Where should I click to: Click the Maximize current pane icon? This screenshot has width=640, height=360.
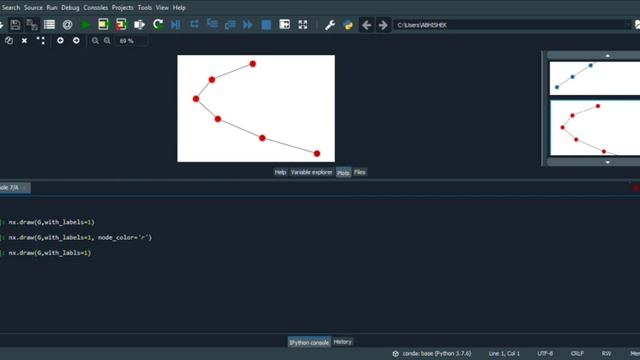(284, 24)
